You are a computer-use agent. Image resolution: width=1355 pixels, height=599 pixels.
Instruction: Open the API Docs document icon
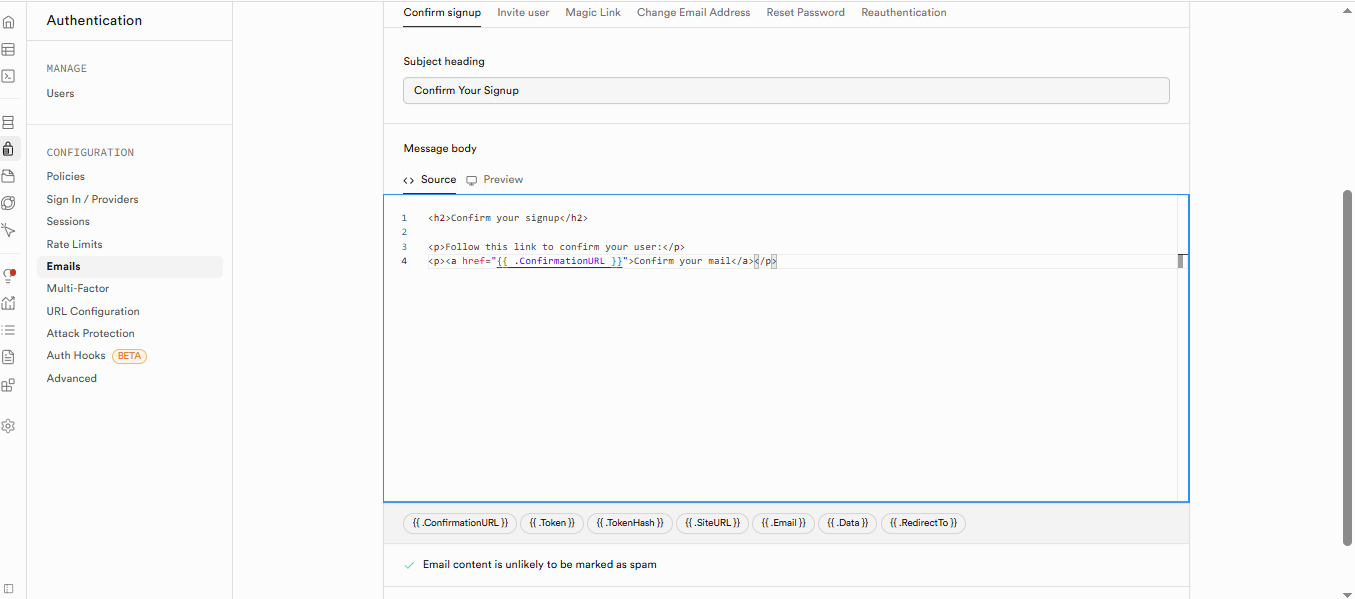(8, 357)
